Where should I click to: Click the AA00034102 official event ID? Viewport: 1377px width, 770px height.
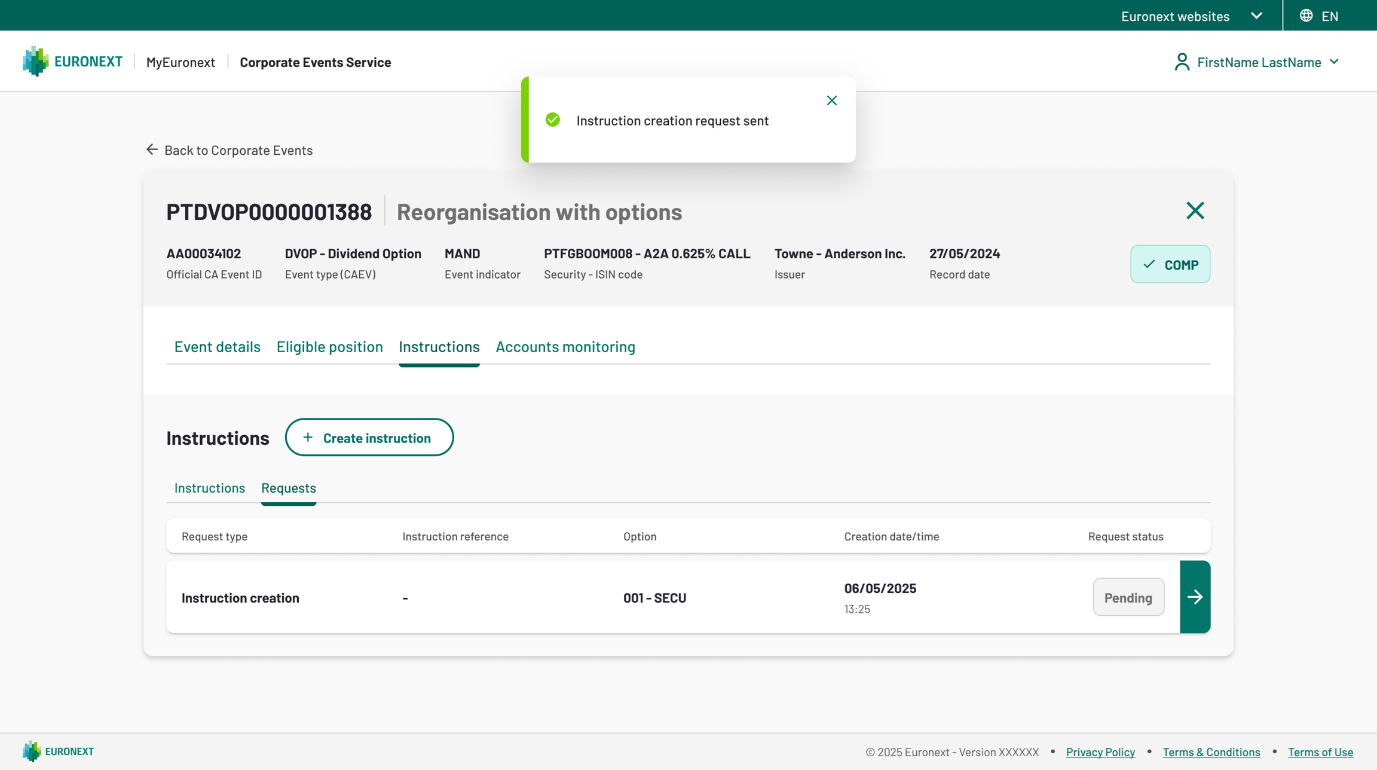[204, 254]
